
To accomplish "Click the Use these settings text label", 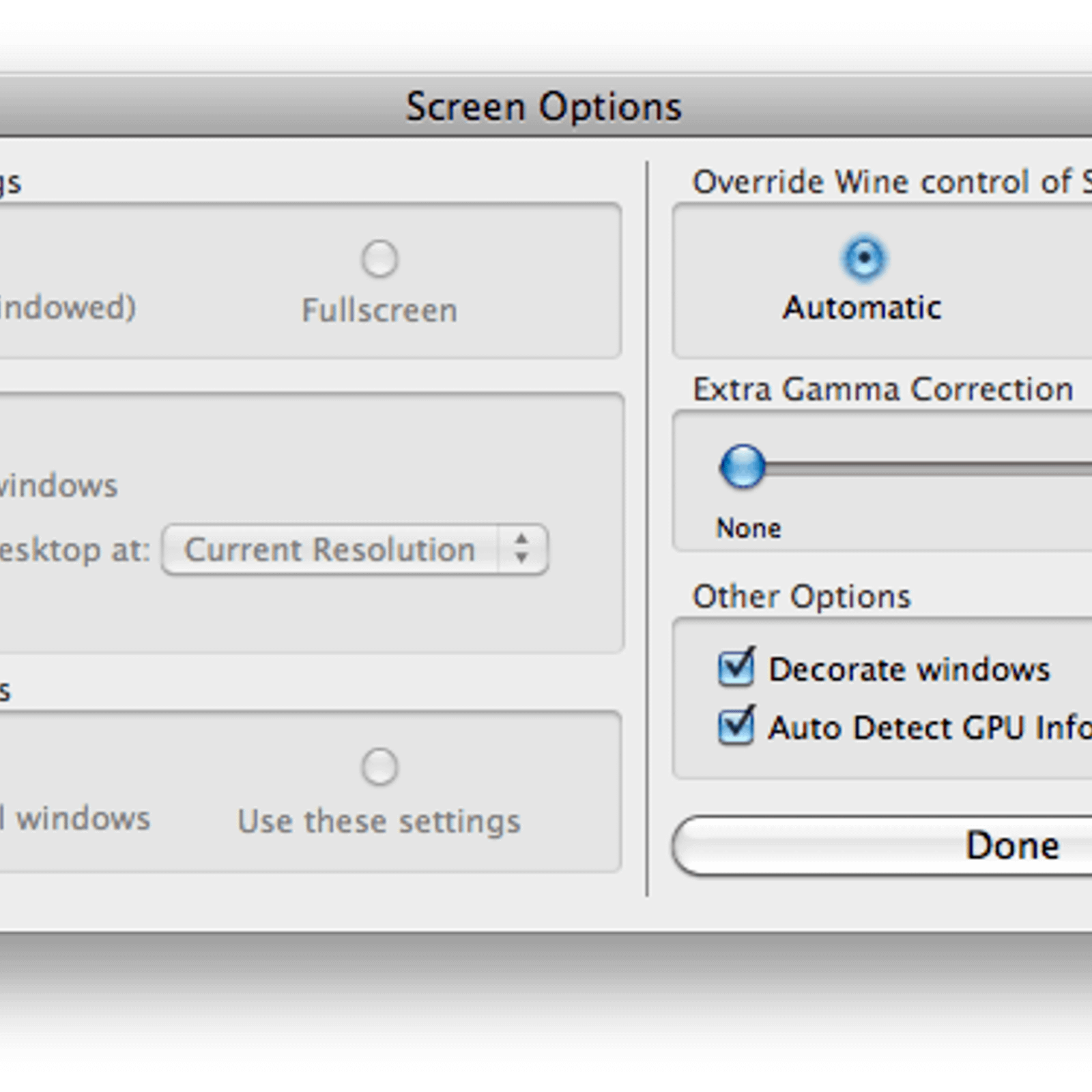I will coord(379,821).
